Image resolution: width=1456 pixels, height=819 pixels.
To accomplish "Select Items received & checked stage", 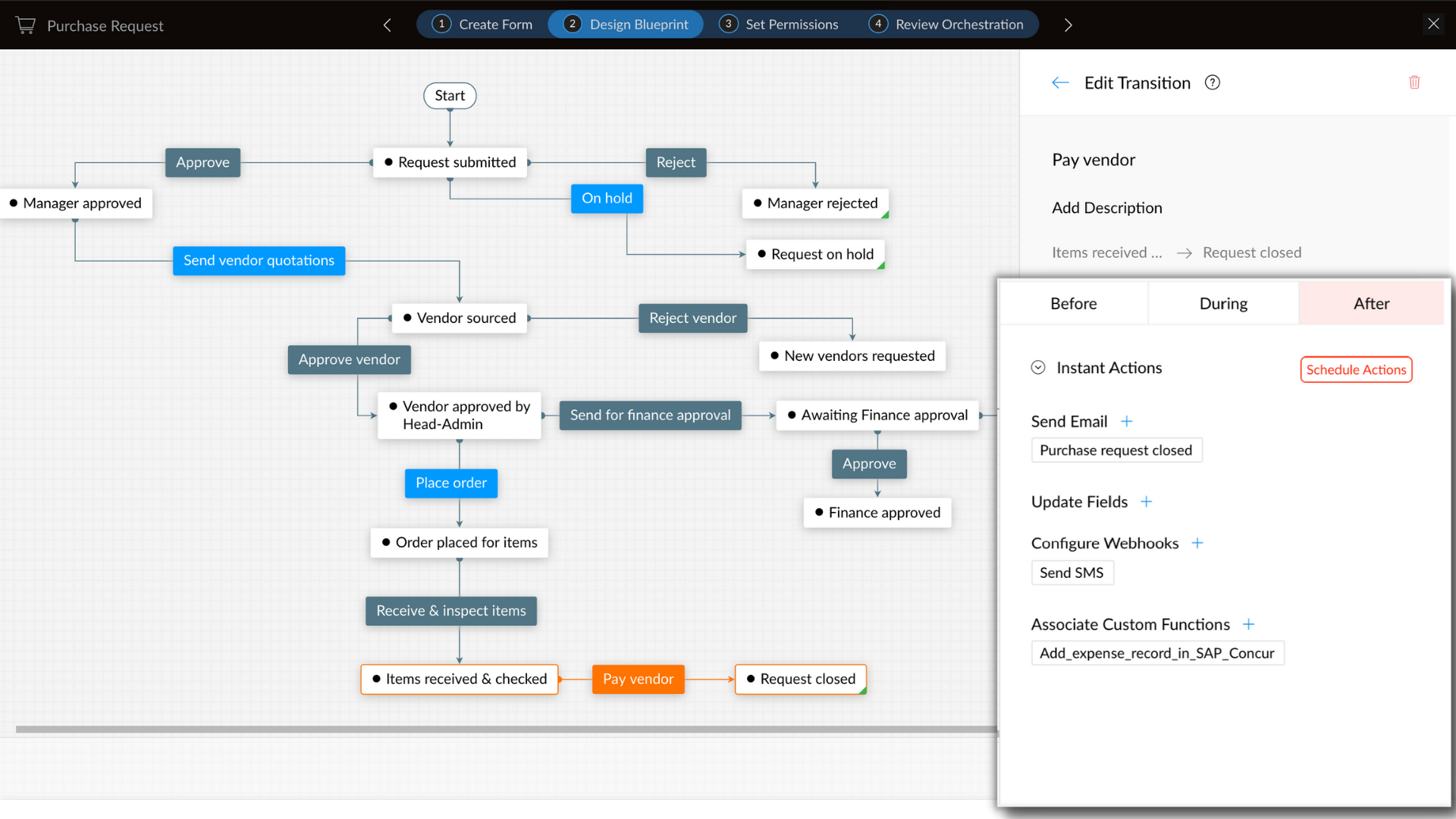I will pyautogui.click(x=460, y=679).
